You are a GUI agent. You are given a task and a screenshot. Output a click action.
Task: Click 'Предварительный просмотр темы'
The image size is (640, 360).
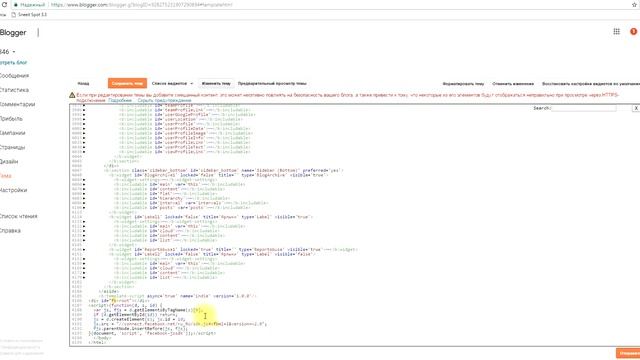[x=272, y=83]
